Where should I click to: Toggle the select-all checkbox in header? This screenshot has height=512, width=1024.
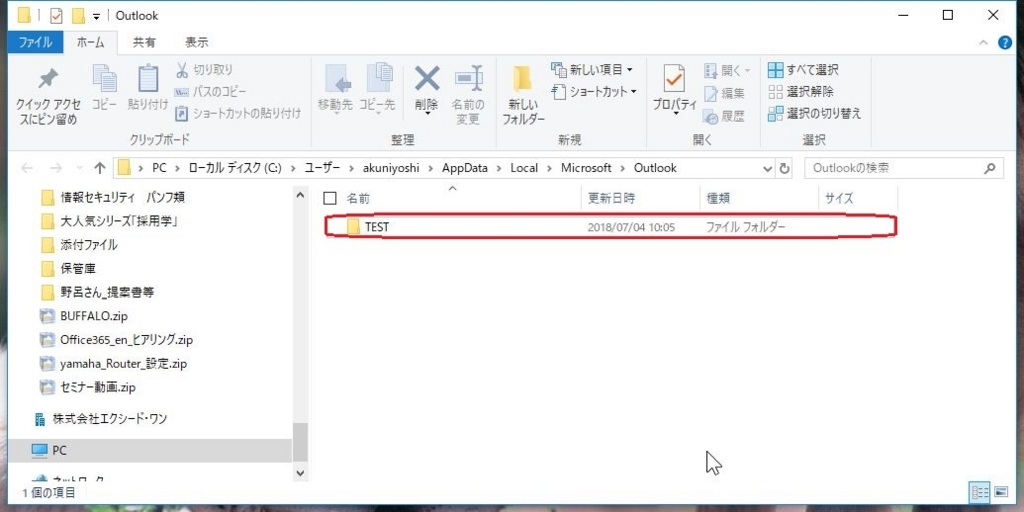tap(330, 198)
